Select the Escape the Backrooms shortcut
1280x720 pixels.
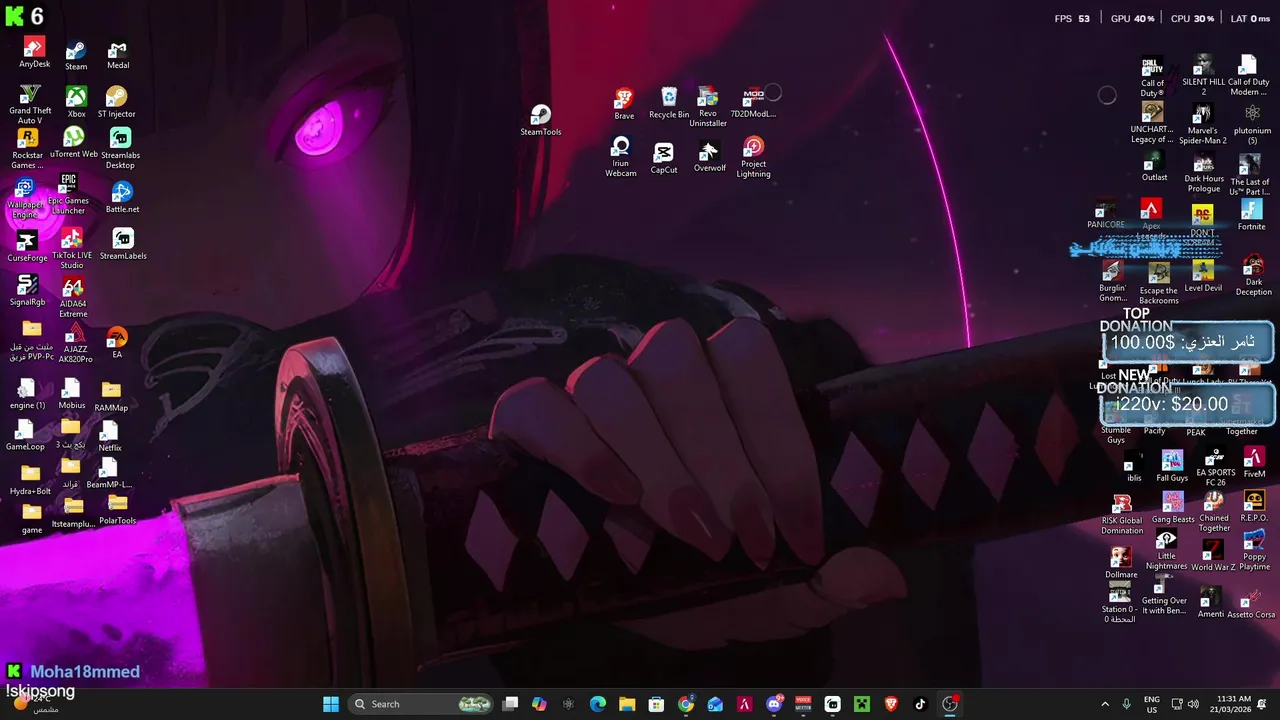tap(1158, 284)
